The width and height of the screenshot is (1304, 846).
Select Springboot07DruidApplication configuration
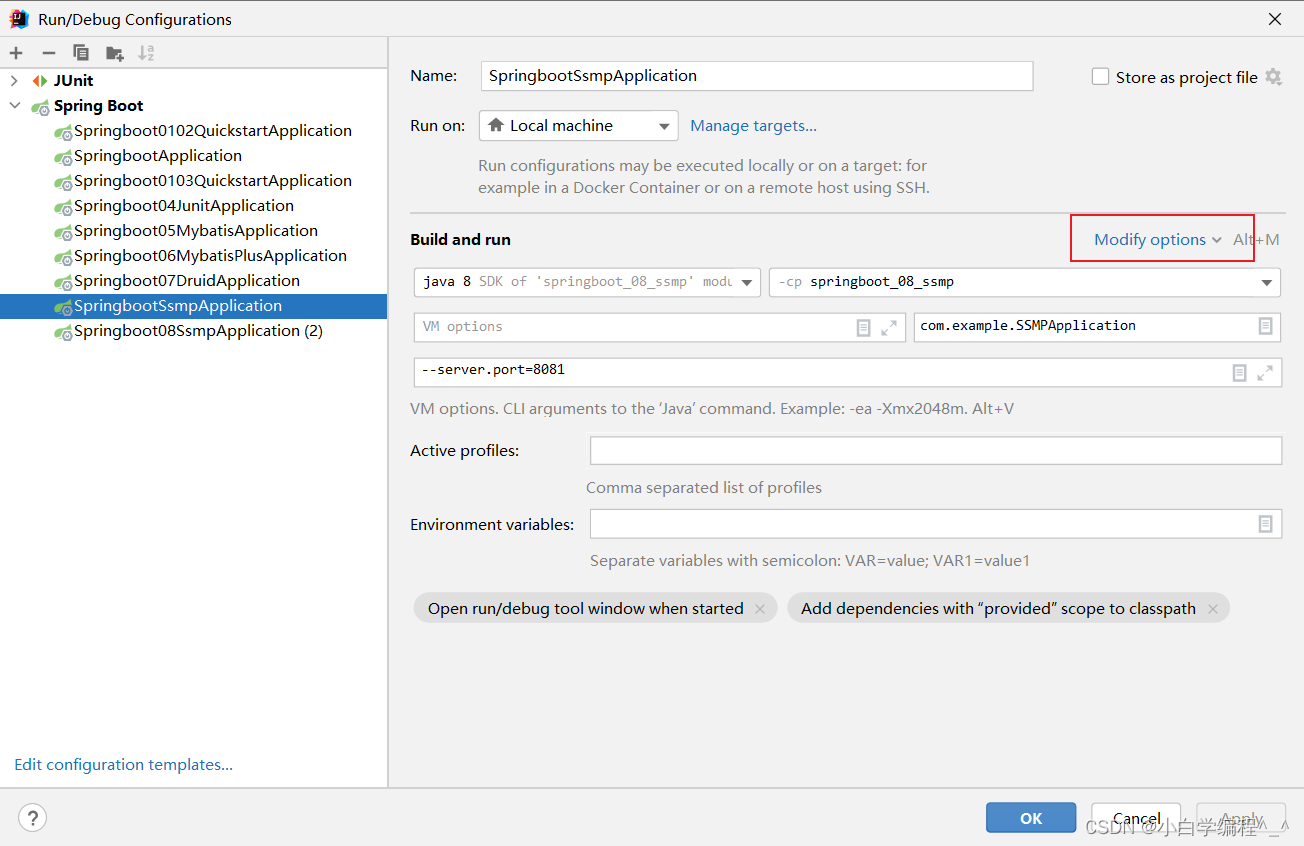tap(187, 281)
